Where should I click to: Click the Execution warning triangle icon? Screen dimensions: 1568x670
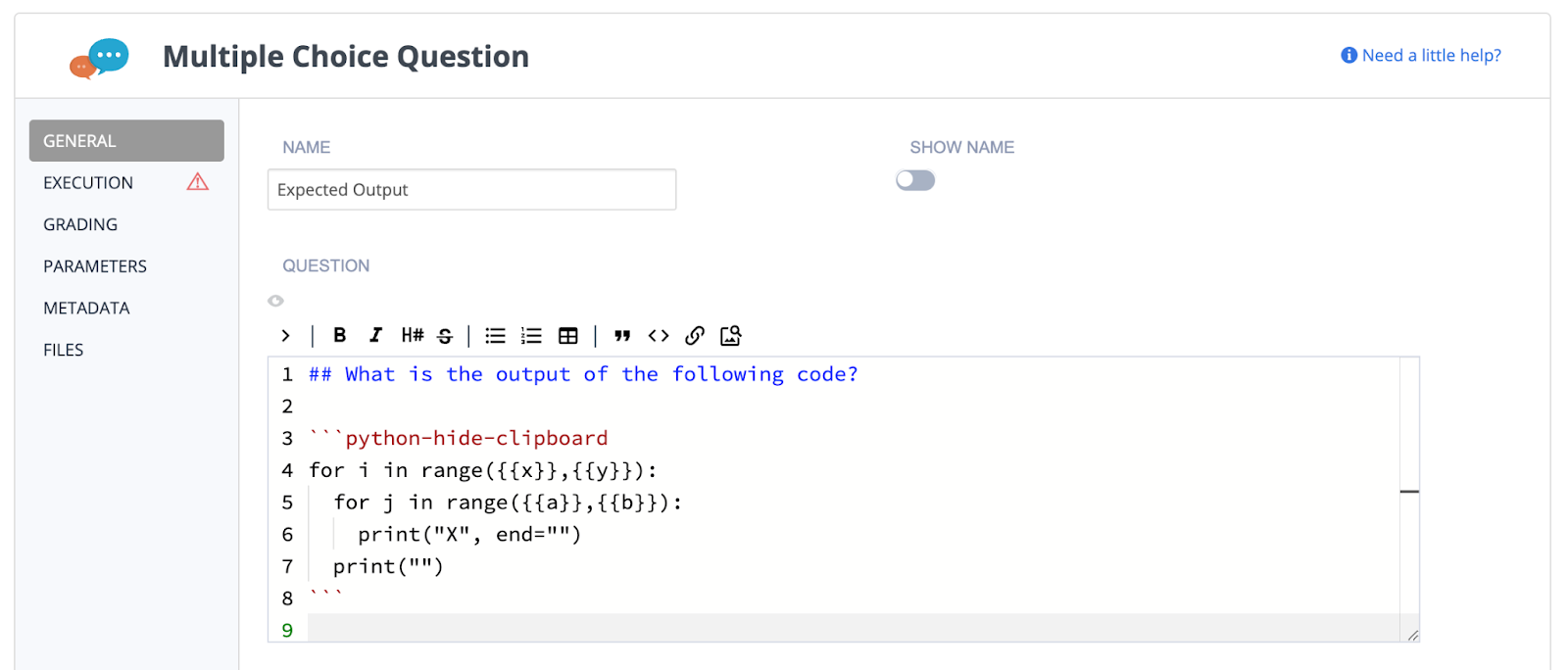(198, 182)
